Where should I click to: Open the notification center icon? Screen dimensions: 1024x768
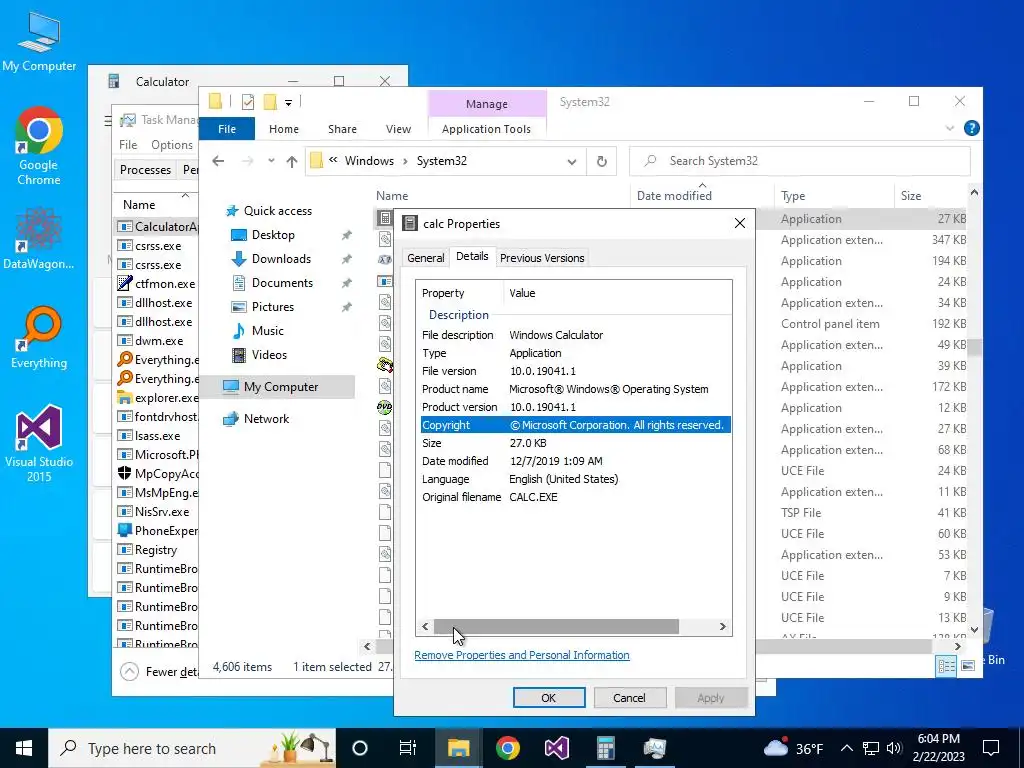click(x=991, y=748)
